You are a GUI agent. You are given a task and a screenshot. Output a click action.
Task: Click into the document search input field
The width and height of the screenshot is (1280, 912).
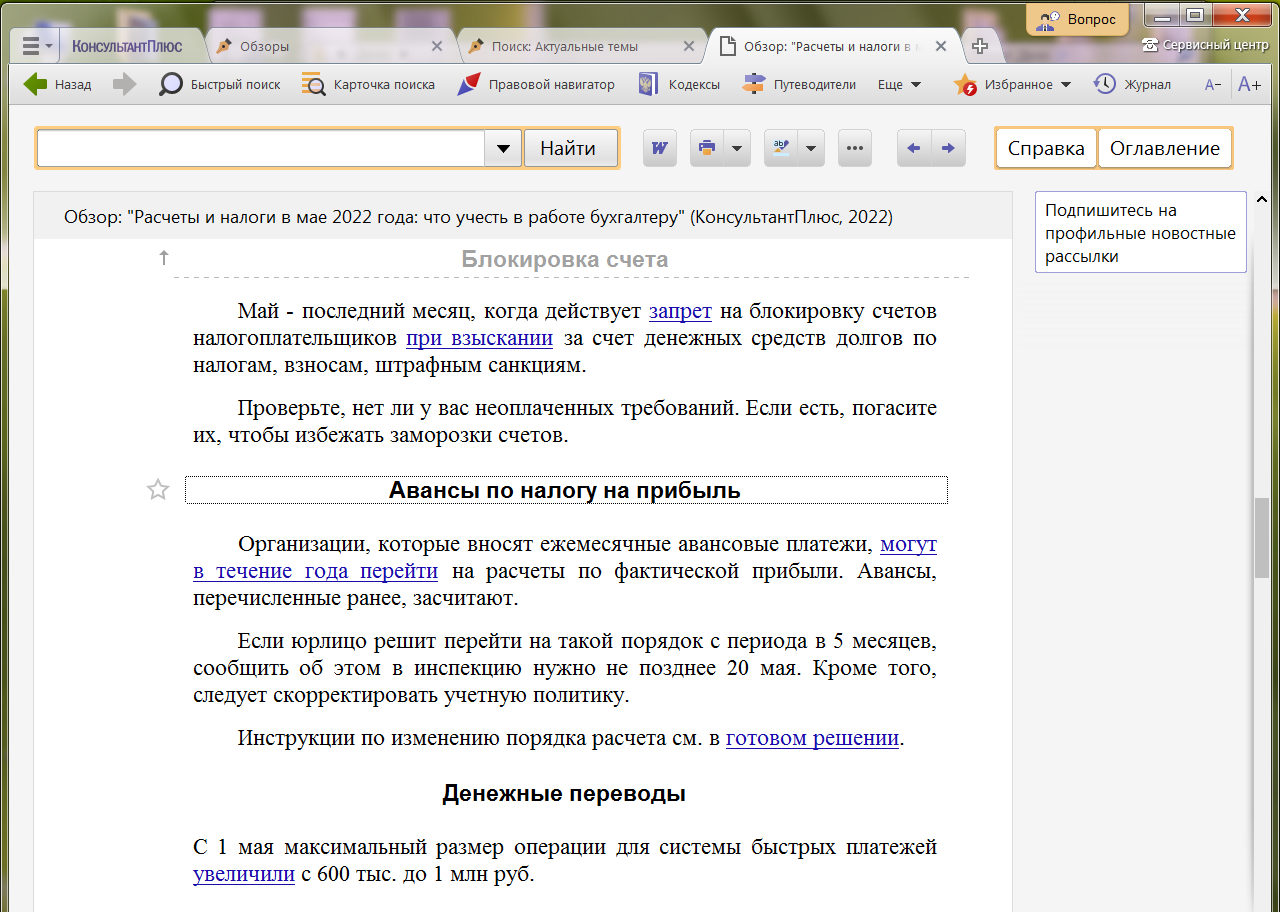pos(260,148)
